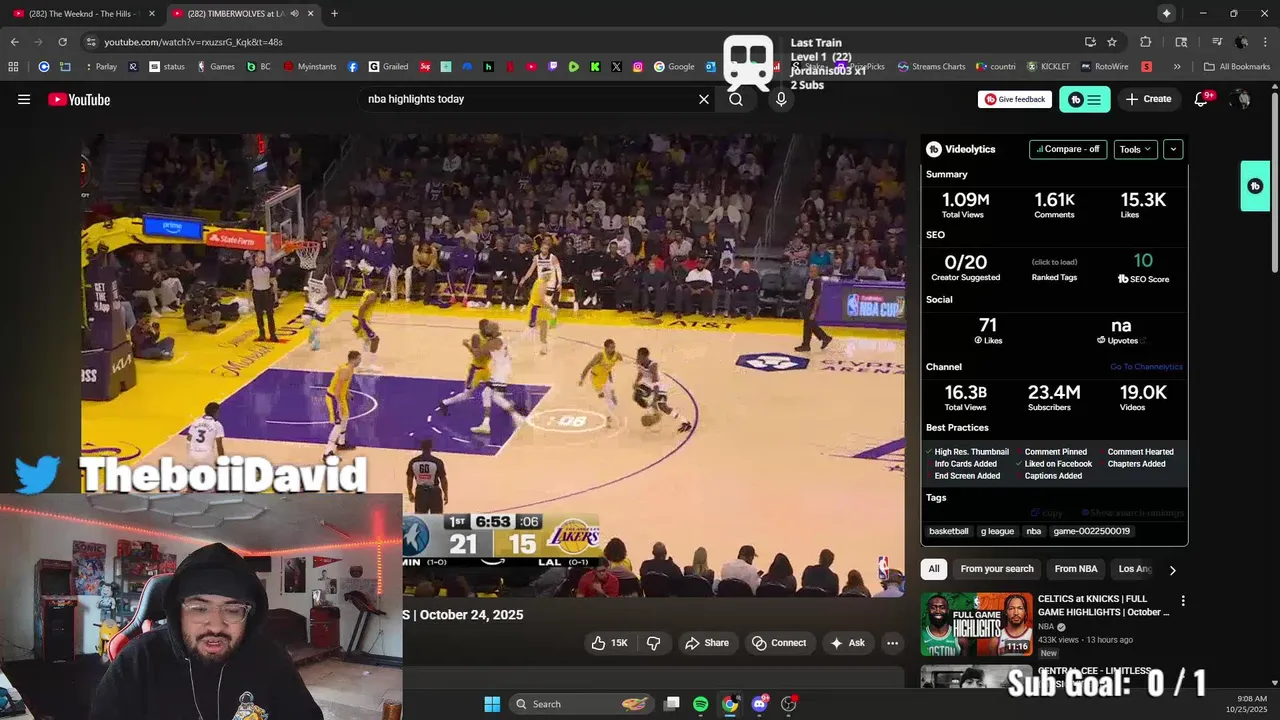Select the All filter chip
The image size is (1280, 720).
click(934, 569)
